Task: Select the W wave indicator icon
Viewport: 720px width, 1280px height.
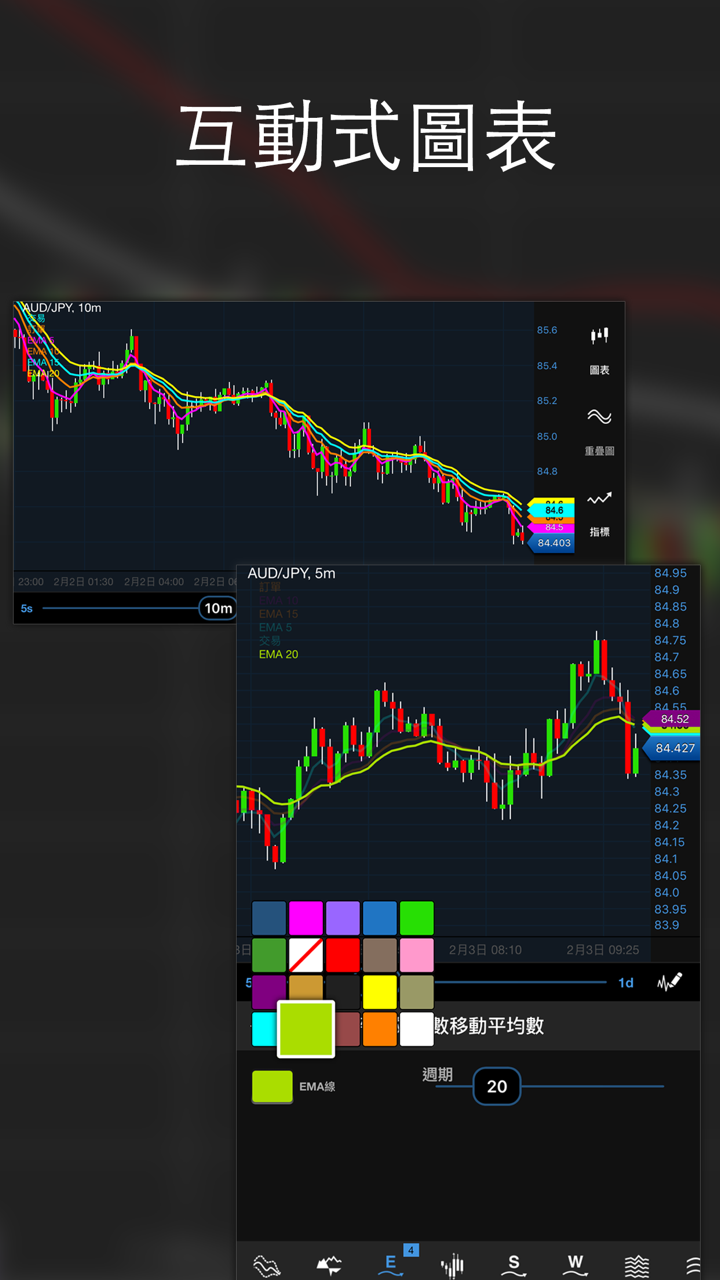Action: pyautogui.click(x=575, y=1264)
